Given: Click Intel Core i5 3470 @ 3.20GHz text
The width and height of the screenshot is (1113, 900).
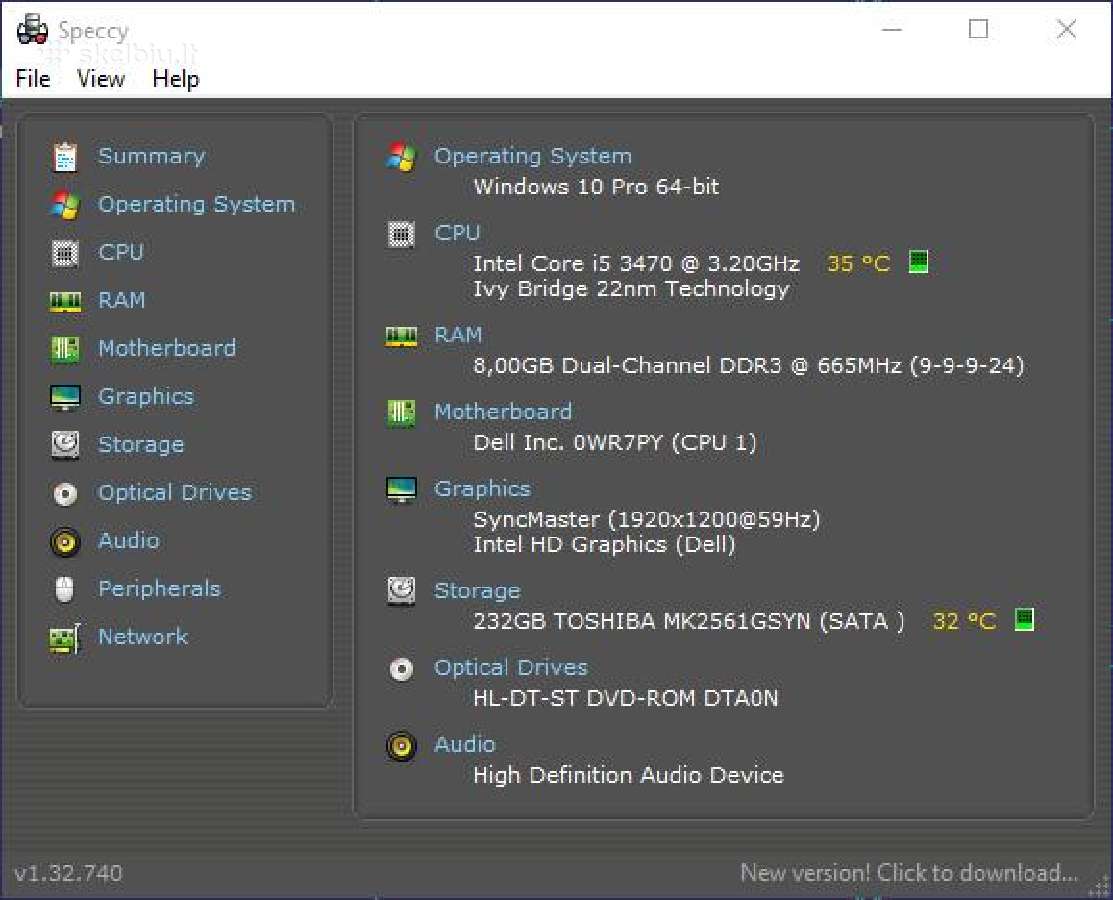Looking at the screenshot, I should click(x=637, y=264).
